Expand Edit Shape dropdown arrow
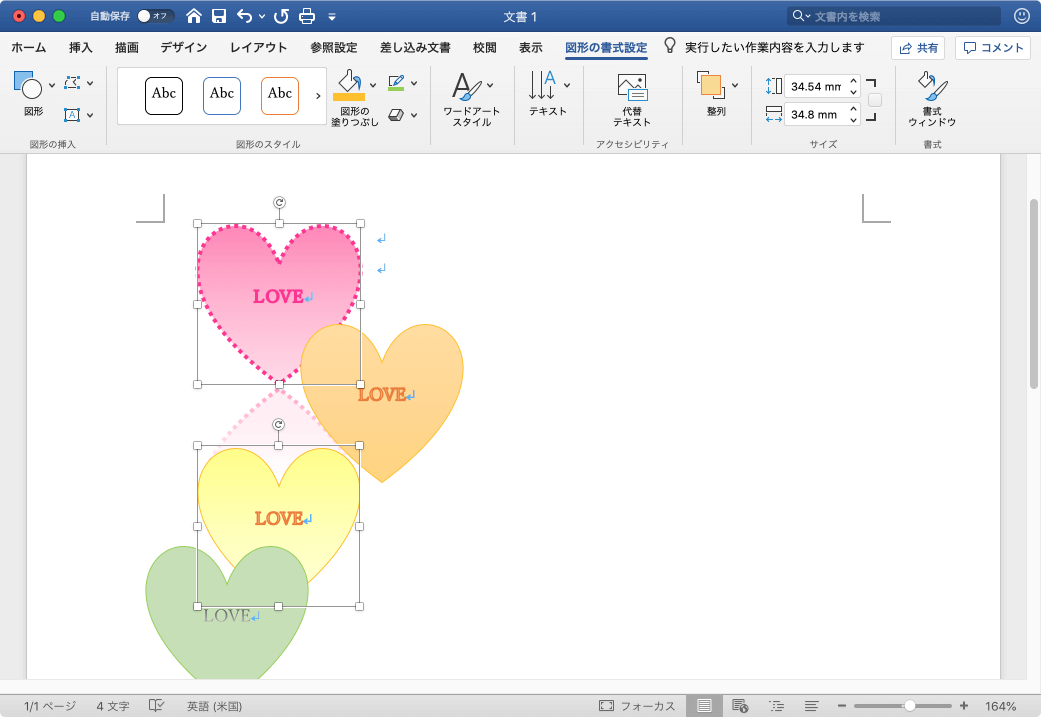Screen dimensions: 1041x717 (90, 83)
